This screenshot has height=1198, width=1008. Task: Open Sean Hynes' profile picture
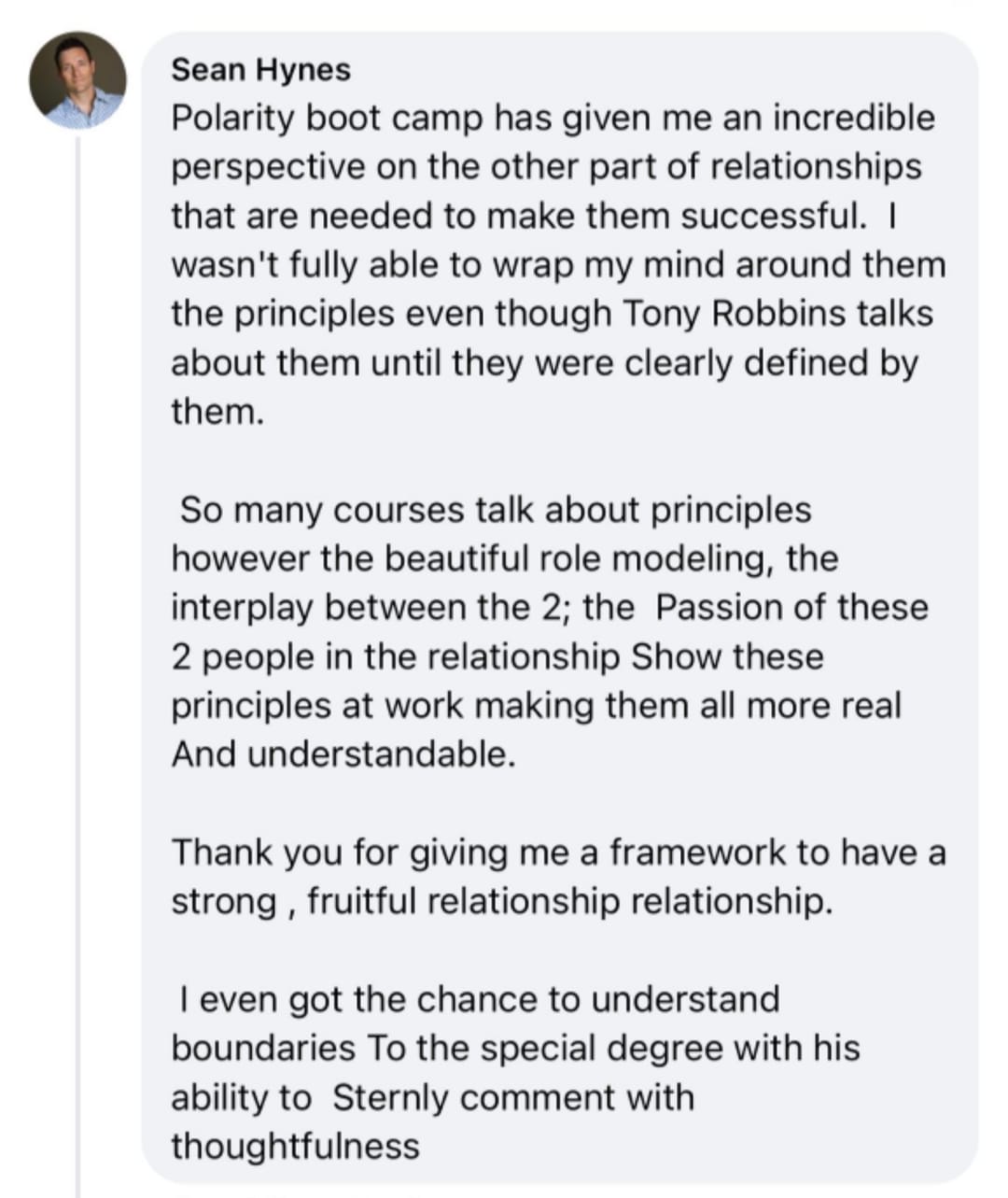[77, 80]
